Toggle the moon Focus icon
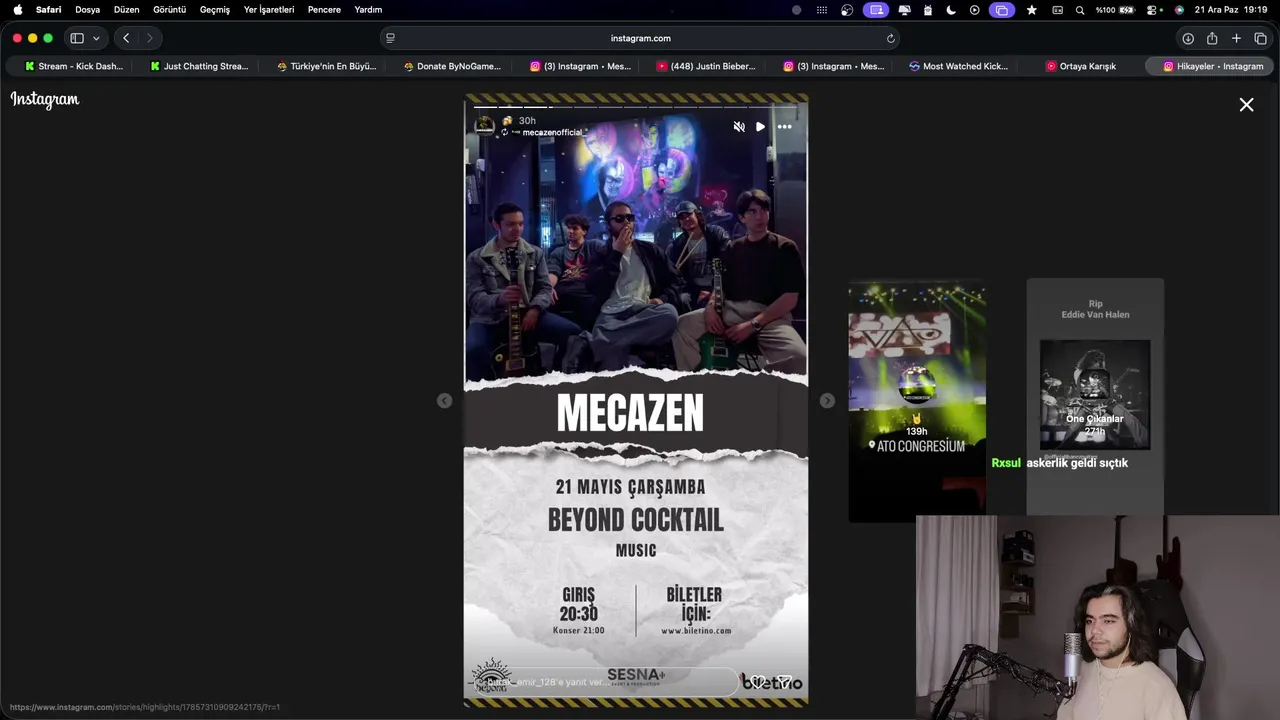Image resolution: width=1280 pixels, height=720 pixels. [951, 10]
